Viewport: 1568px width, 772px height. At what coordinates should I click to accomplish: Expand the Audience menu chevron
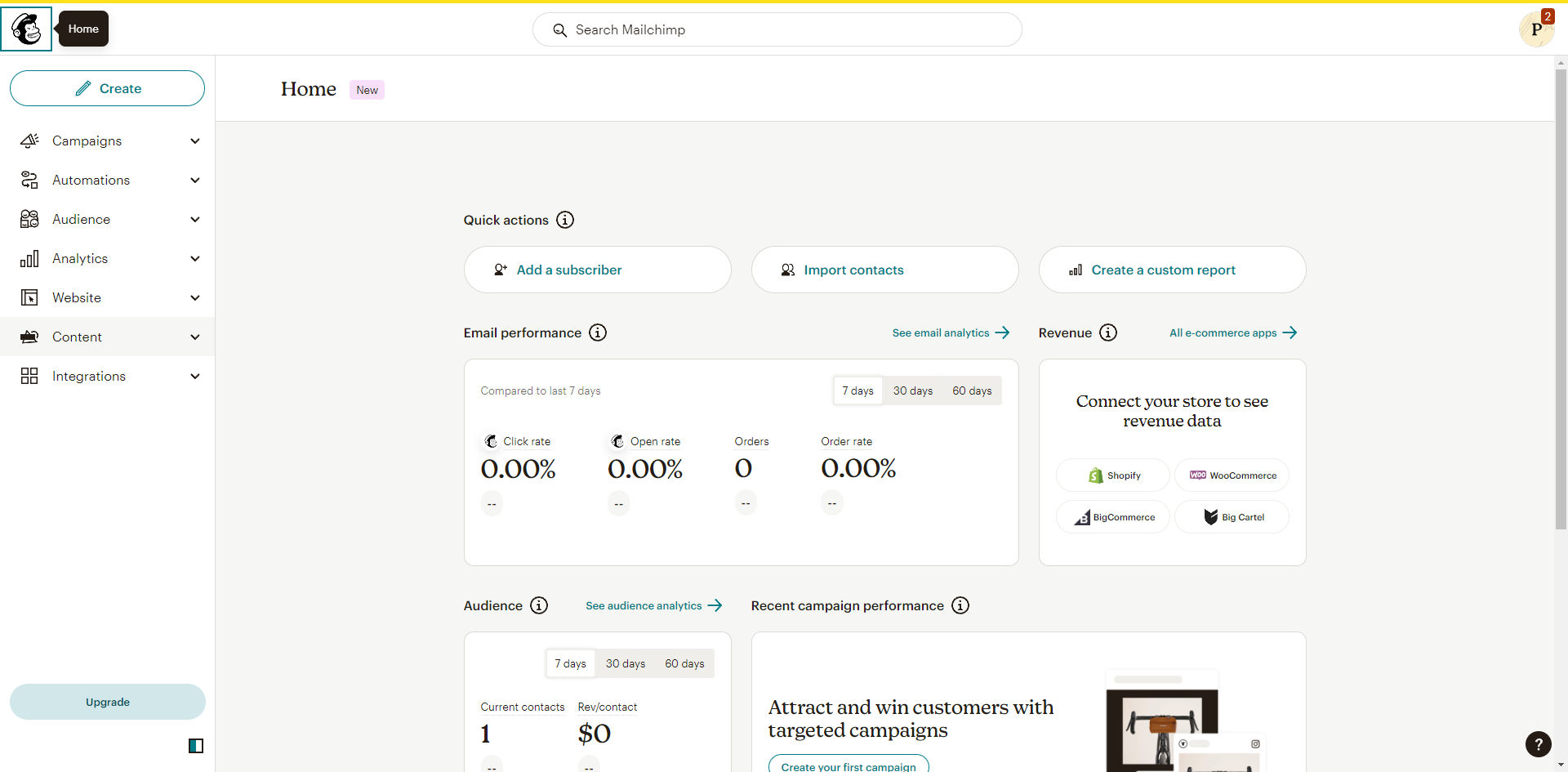click(195, 219)
